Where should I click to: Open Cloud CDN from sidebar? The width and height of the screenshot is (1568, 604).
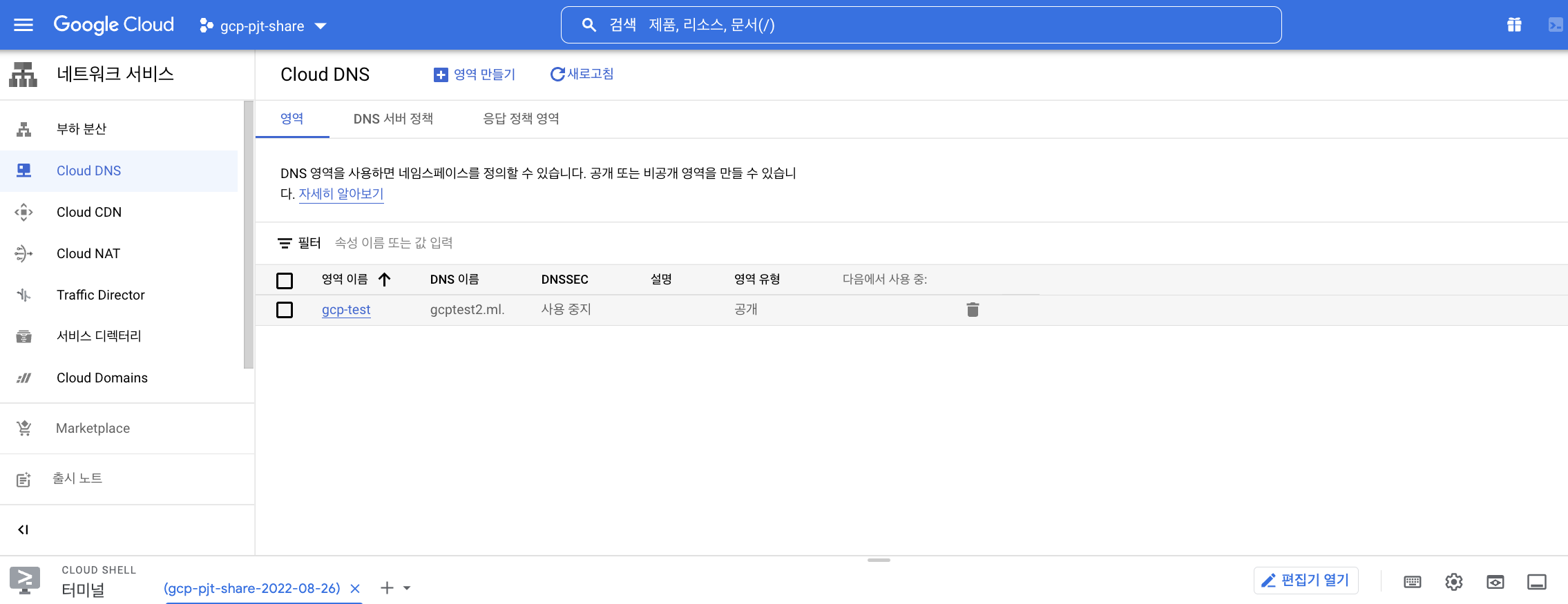(x=119, y=212)
